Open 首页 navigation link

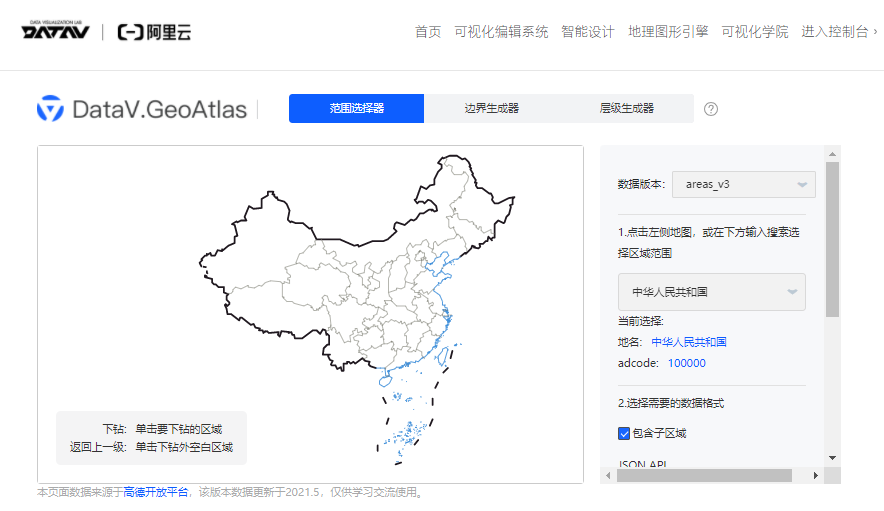(x=428, y=32)
